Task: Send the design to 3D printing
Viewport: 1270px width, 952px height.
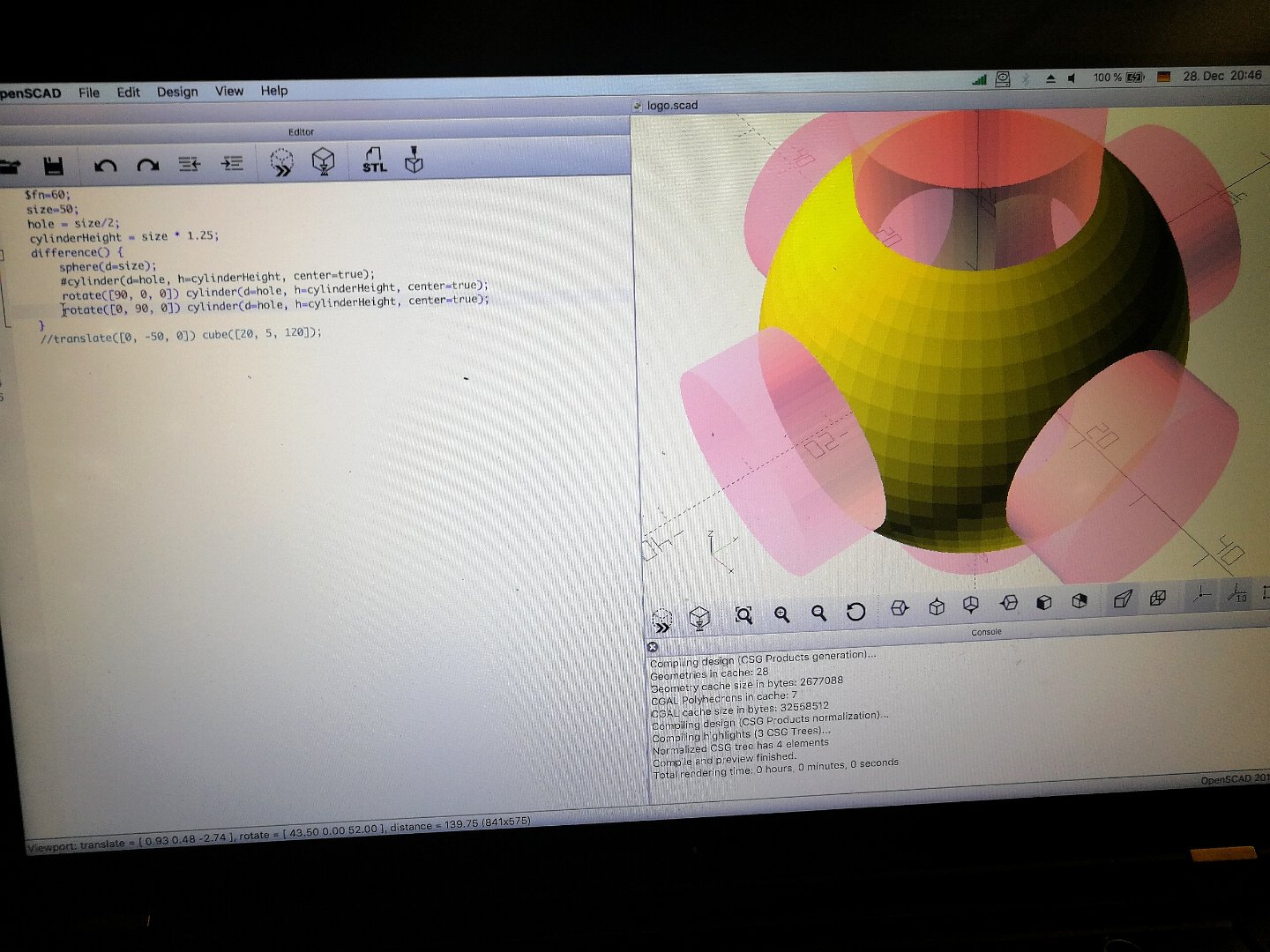Action: click(x=414, y=160)
